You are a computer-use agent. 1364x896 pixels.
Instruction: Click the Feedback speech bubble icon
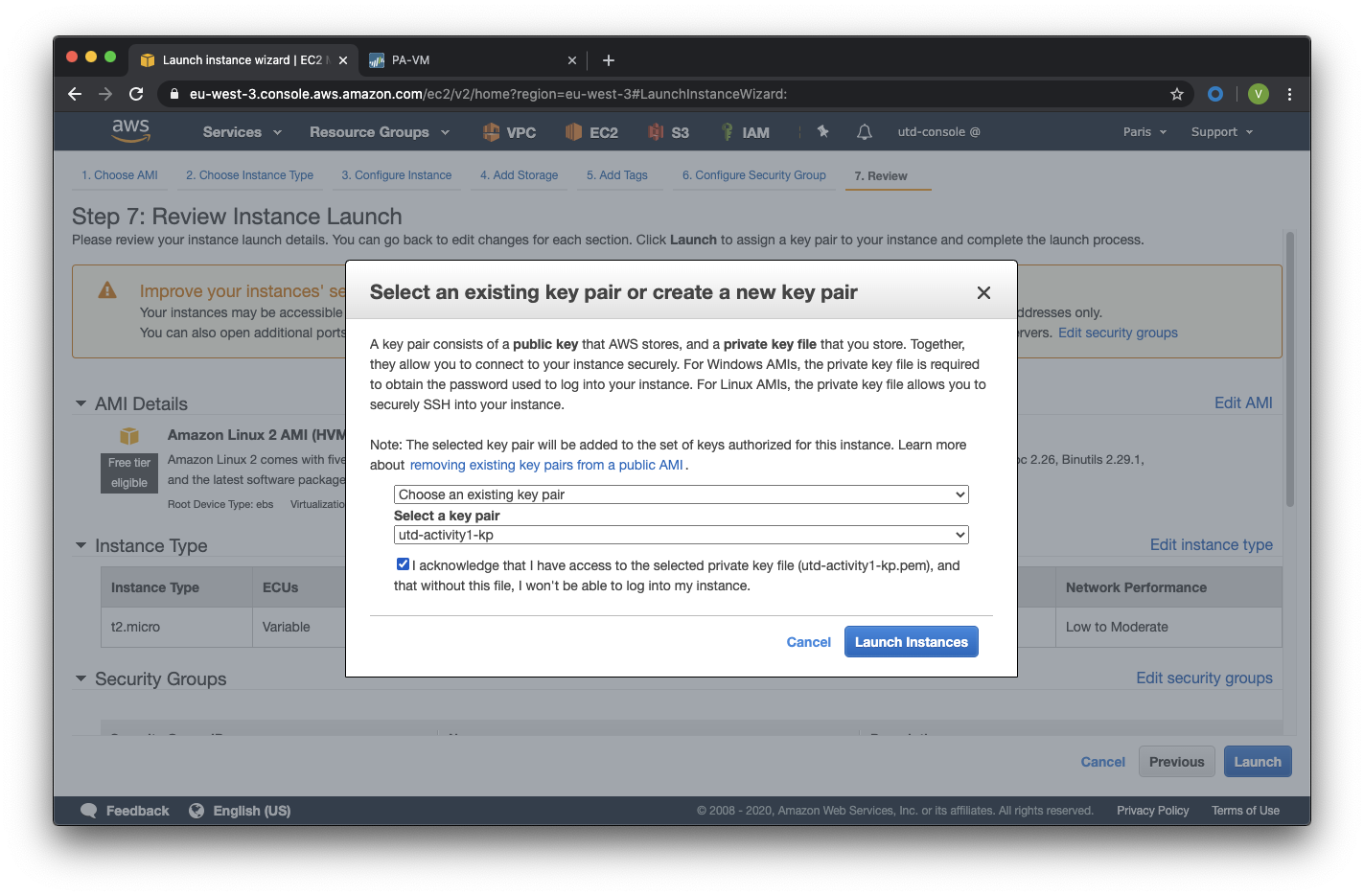pyautogui.click(x=89, y=811)
